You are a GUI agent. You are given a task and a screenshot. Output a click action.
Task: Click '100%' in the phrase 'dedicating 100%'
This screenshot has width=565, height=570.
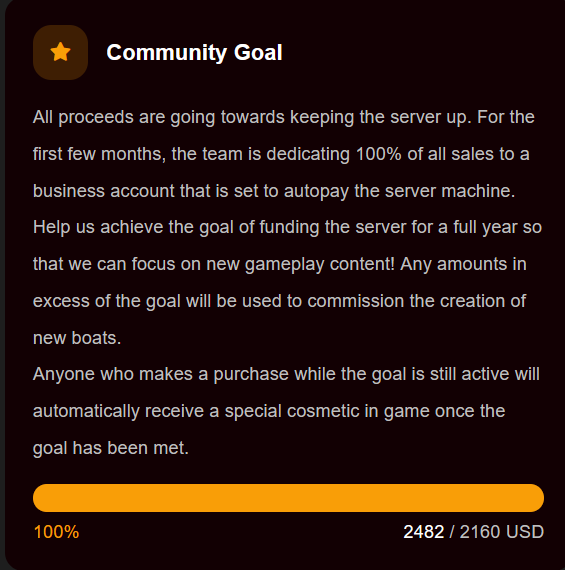click(x=378, y=154)
